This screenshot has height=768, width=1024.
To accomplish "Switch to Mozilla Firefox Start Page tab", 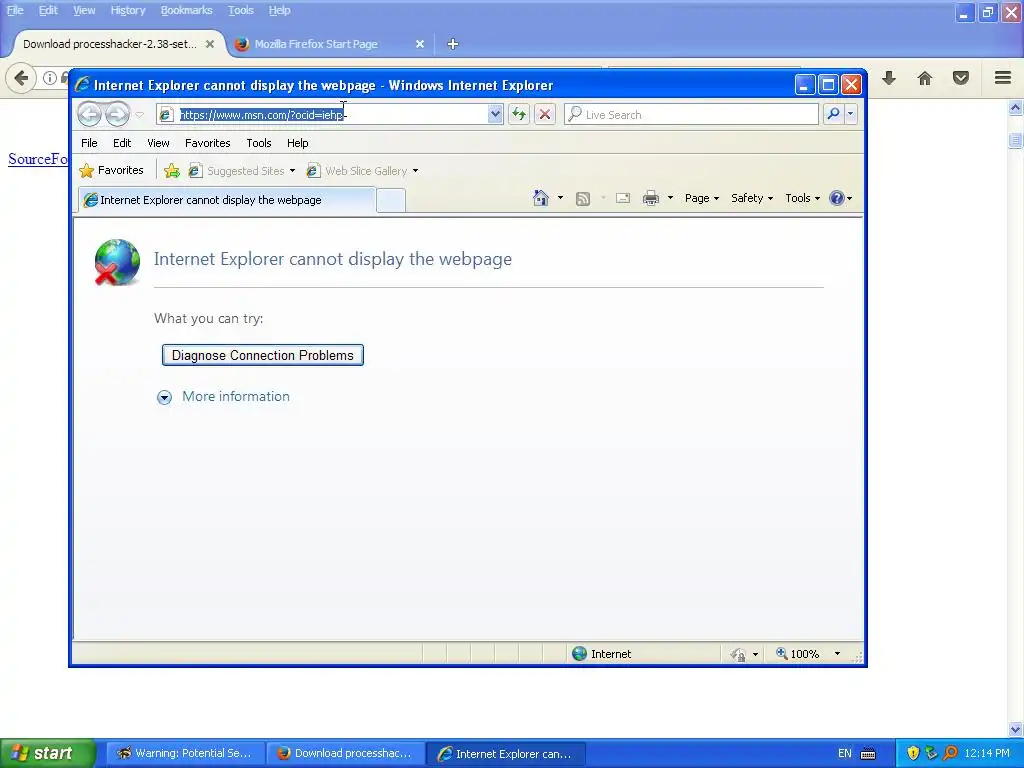I will 316,44.
